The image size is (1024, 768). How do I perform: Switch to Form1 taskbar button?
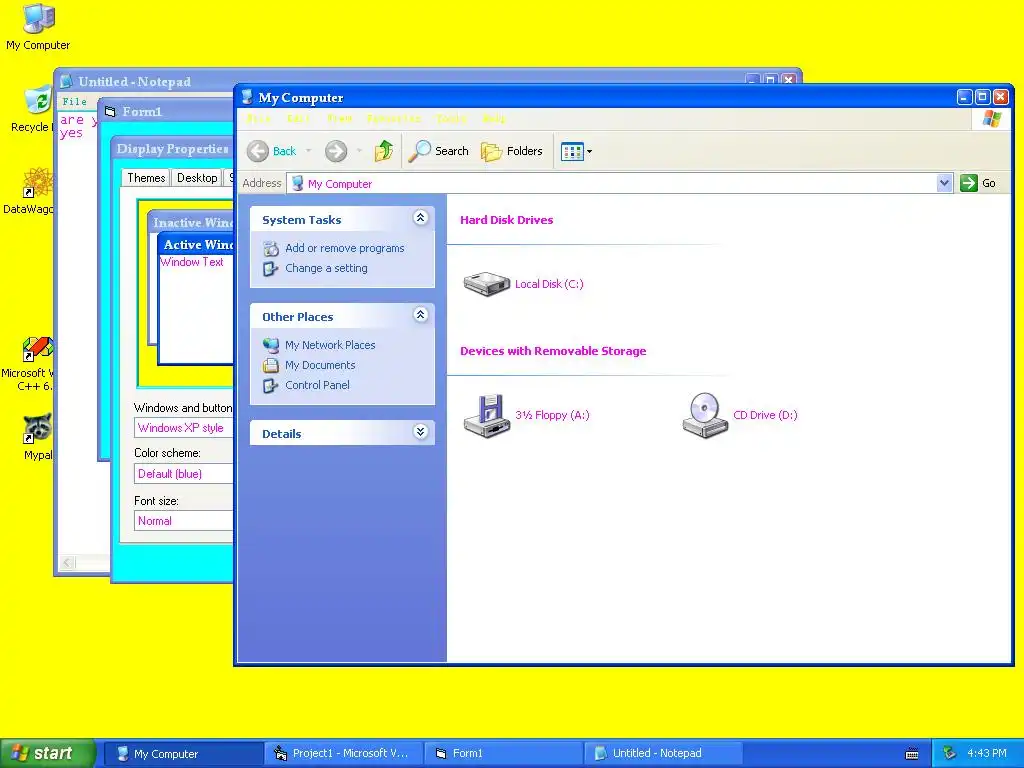click(x=503, y=754)
